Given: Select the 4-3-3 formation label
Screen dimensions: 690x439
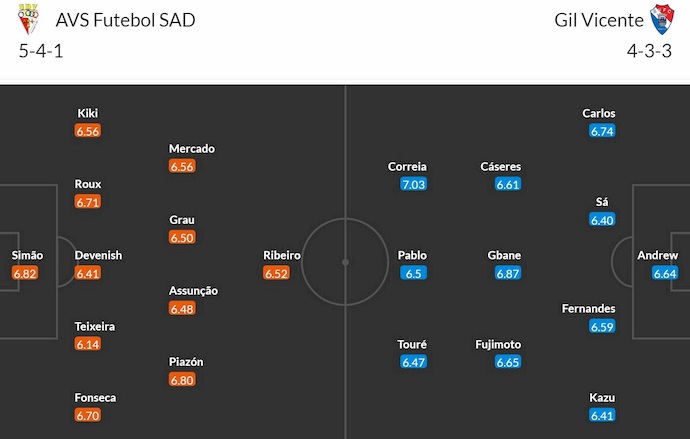Looking at the screenshot, I should [650, 51].
